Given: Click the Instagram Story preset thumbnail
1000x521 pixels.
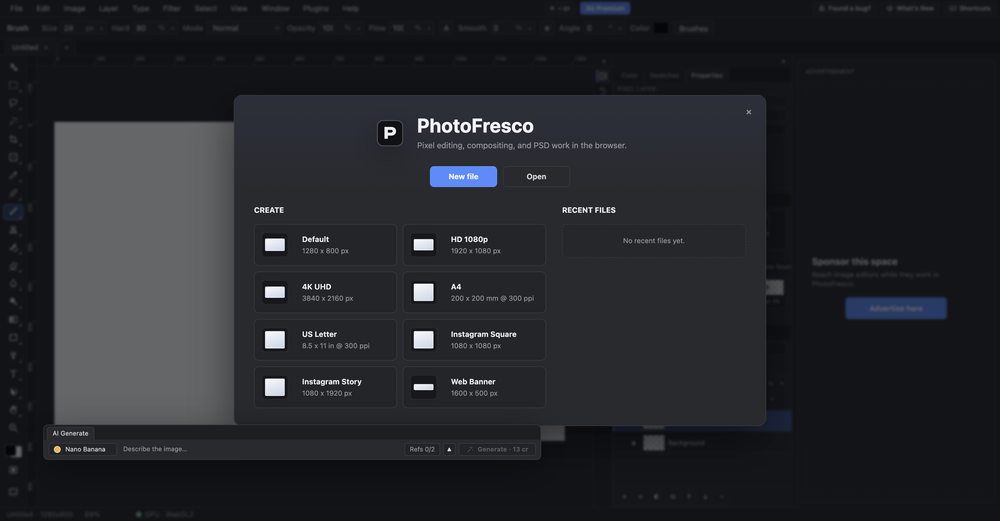Looking at the screenshot, I should (275, 387).
